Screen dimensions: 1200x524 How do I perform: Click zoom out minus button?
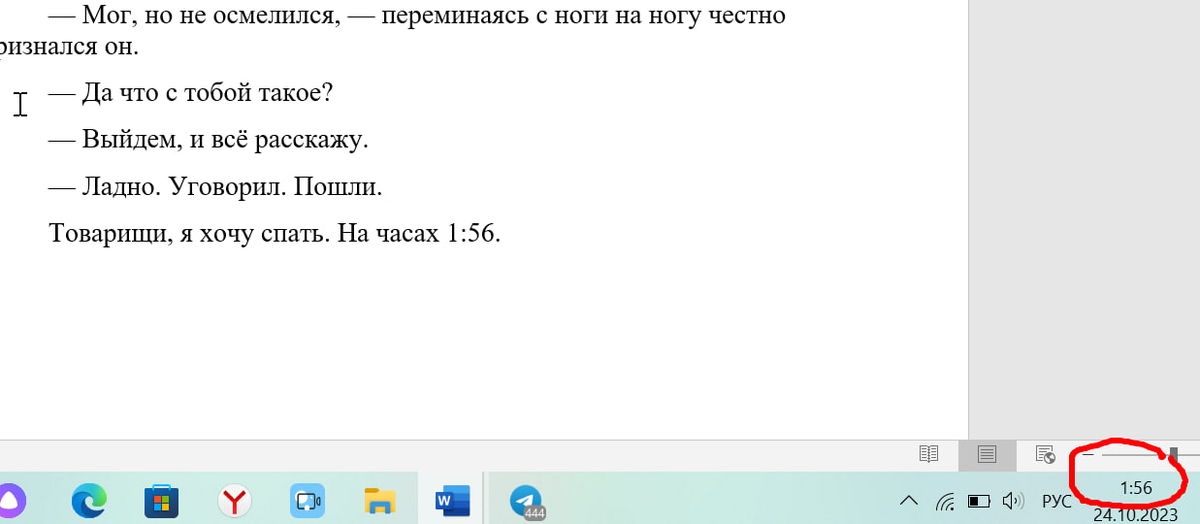1089,455
